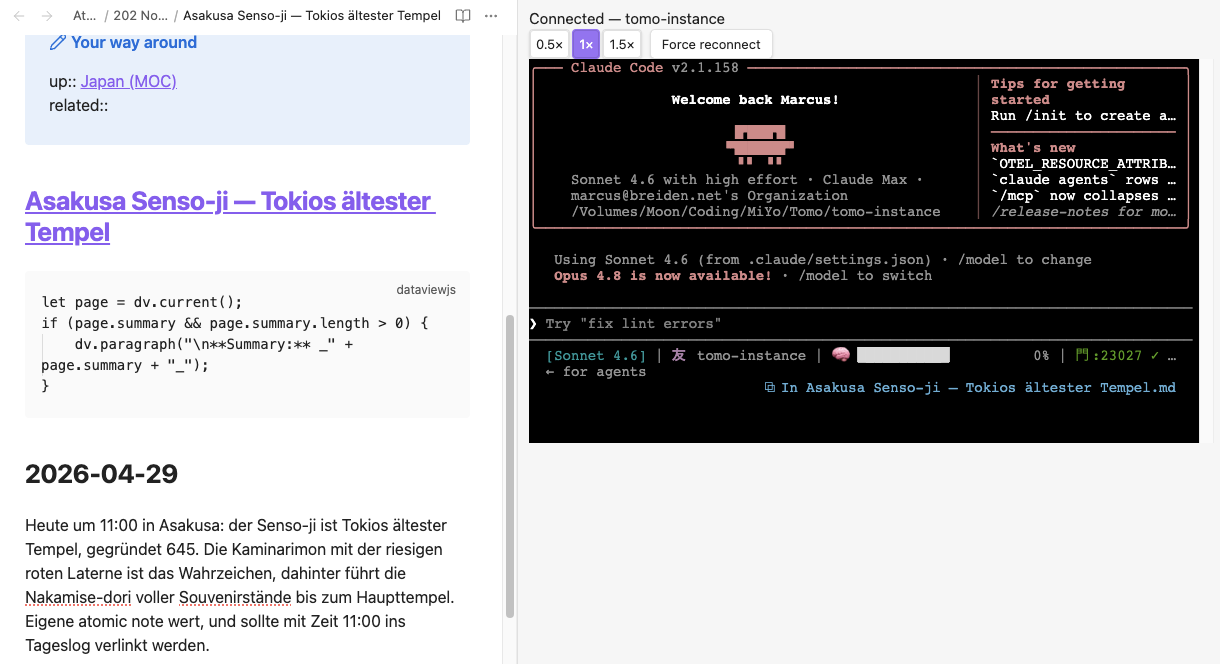Click the up:: field label
The image size is (1220, 664).
coord(63,81)
